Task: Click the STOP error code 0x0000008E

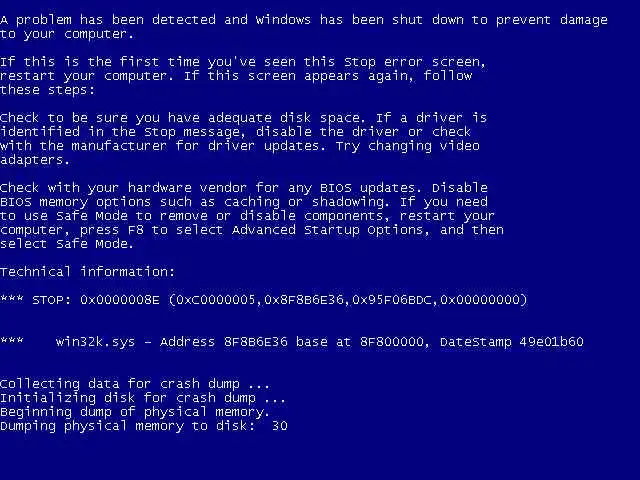Action: click(120, 300)
